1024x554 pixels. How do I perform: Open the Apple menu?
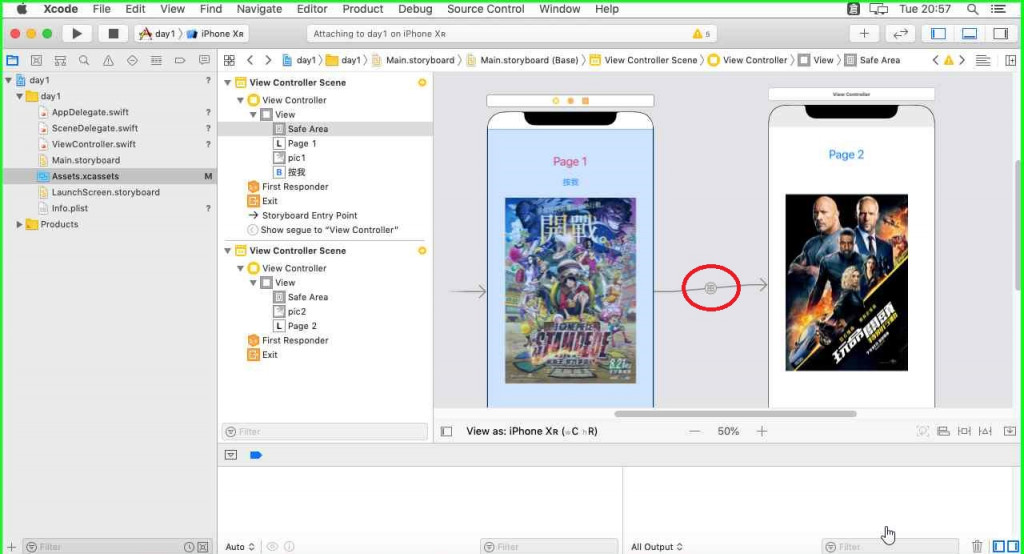click(22, 9)
